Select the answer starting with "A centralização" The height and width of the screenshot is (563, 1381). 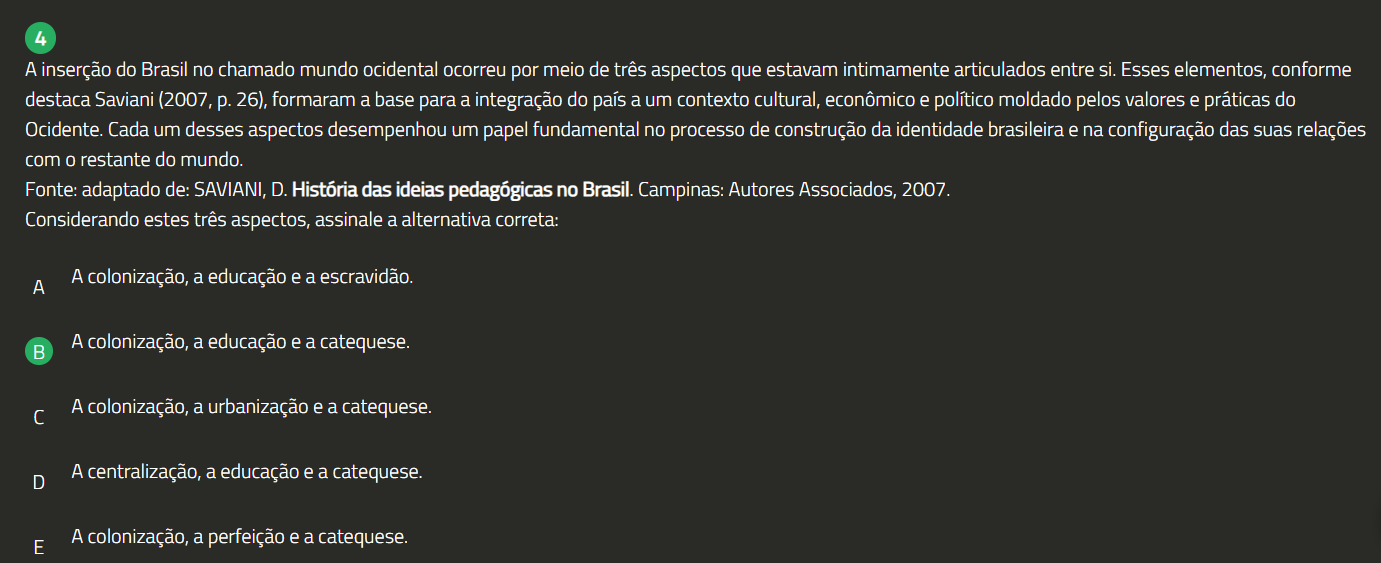[x=246, y=471]
